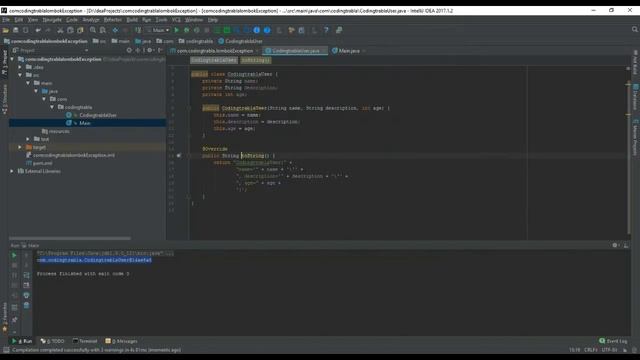Viewport: 640px width, 360px height.
Task: Click the Build project icon in toolbar
Action: pyautogui.click(x=138, y=30)
